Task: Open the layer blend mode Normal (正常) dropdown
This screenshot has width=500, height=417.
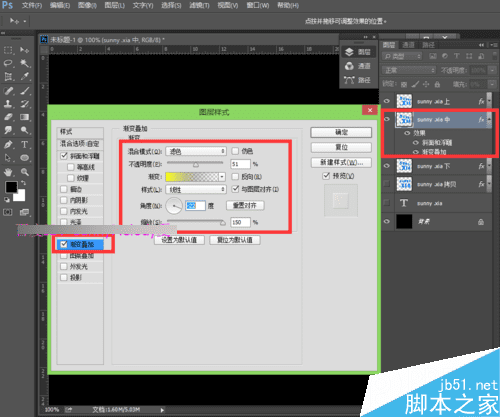Action: click(409, 70)
